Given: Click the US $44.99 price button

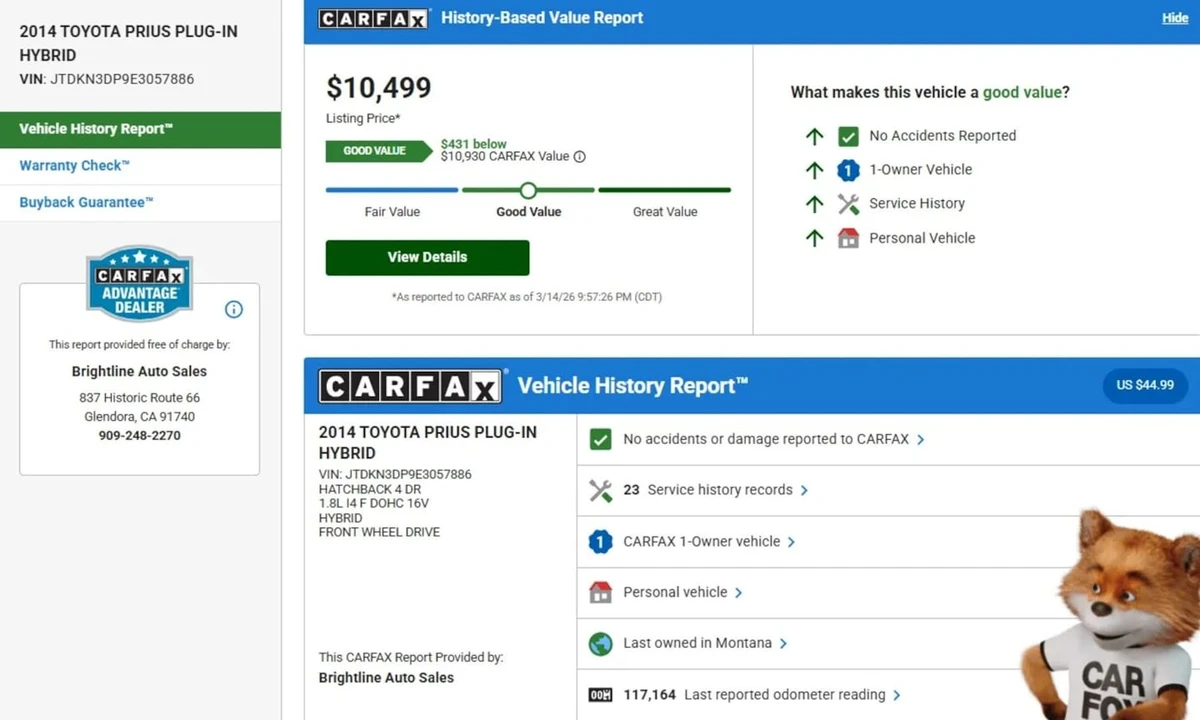Looking at the screenshot, I should click(1145, 385).
